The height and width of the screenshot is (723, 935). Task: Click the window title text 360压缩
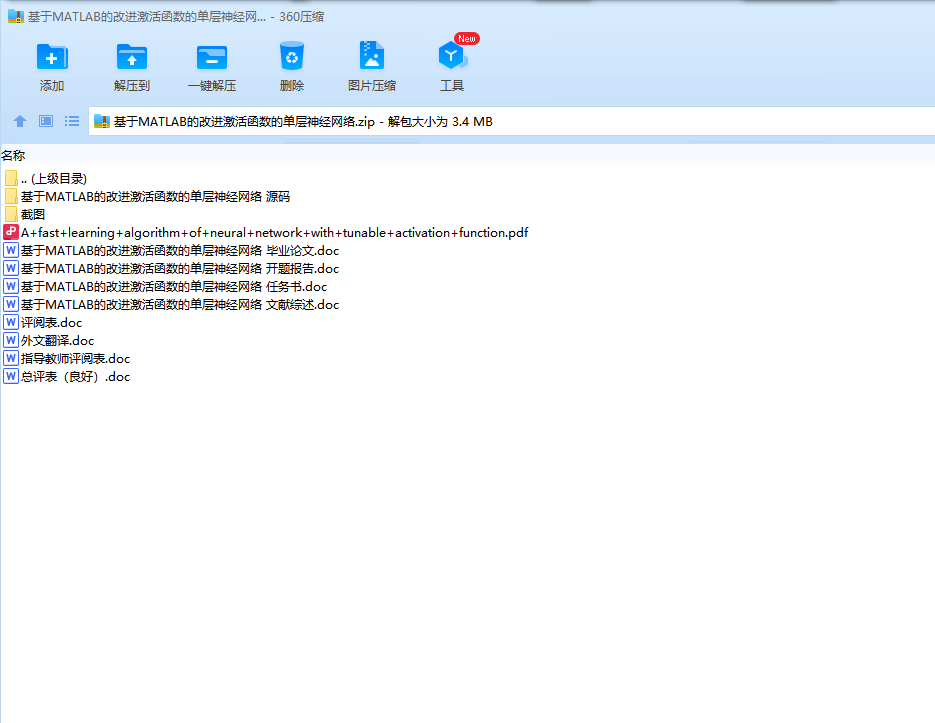pyautogui.click(x=302, y=17)
